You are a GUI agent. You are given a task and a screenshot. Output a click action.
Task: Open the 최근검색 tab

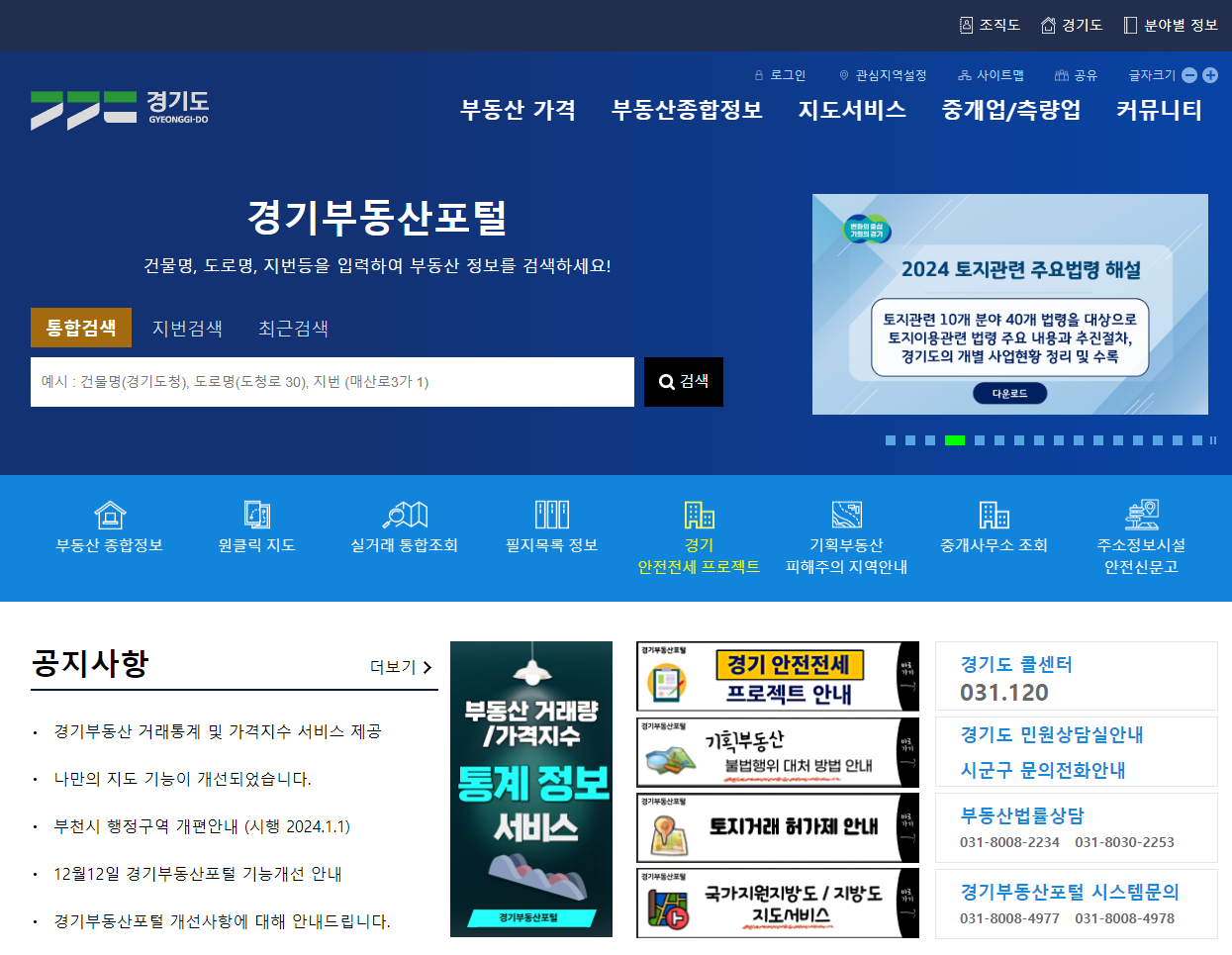click(x=292, y=328)
